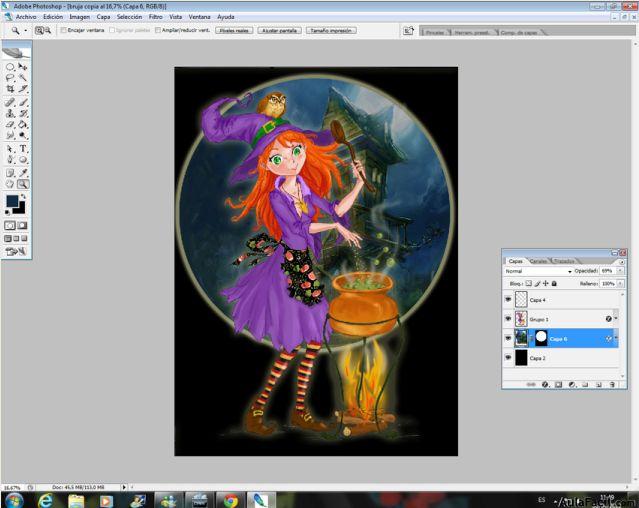
Task: Create new adjustment layer icon
Action: pos(572,384)
